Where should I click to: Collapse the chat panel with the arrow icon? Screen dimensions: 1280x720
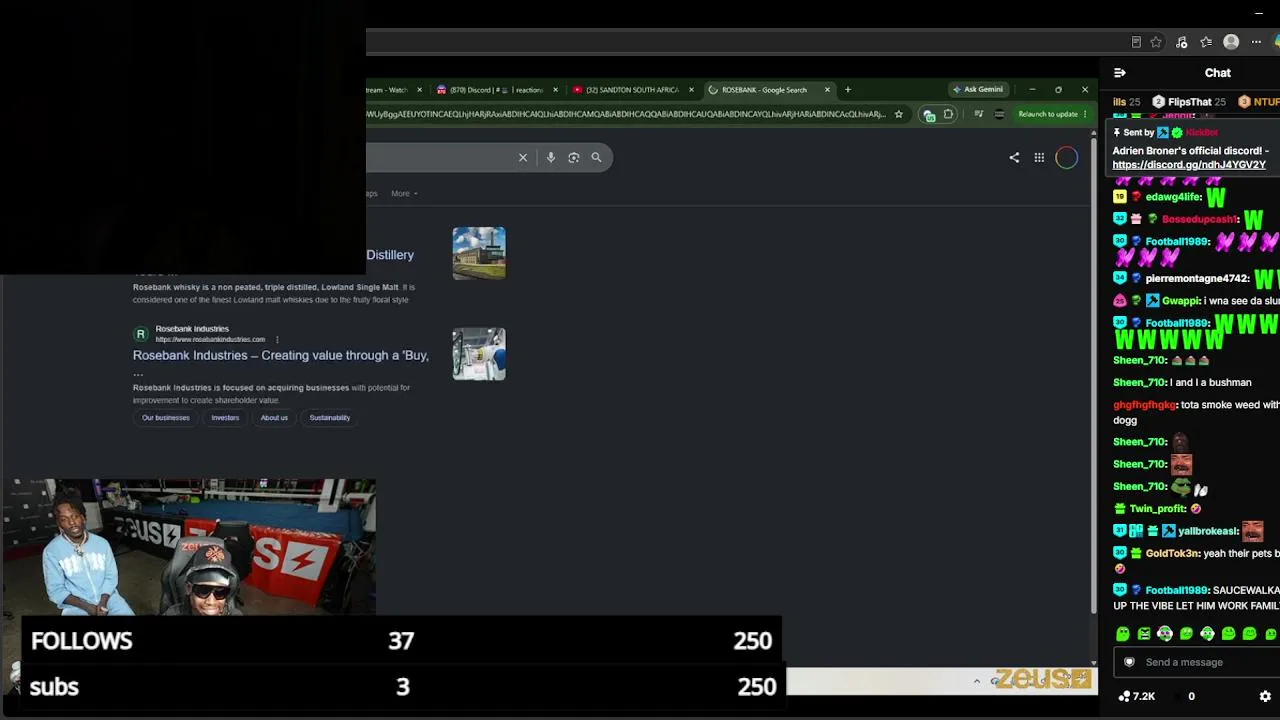(x=1119, y=73)
